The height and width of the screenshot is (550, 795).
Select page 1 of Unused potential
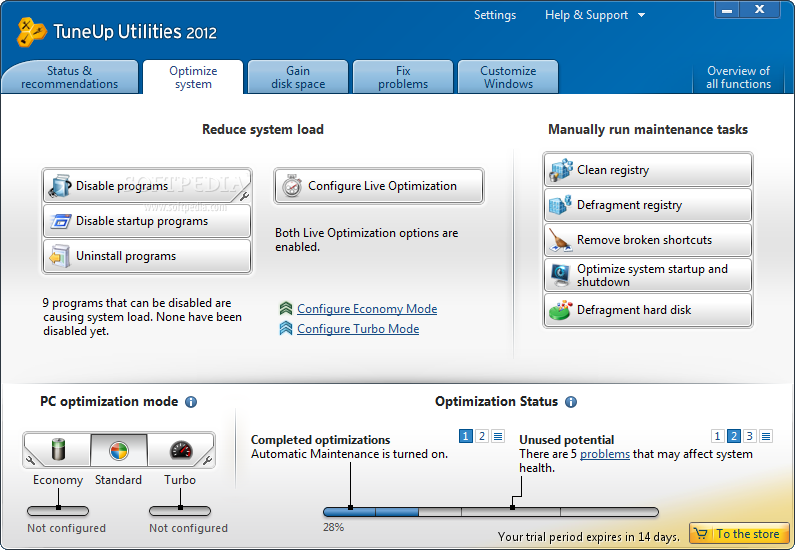click(x=717, y=436)
